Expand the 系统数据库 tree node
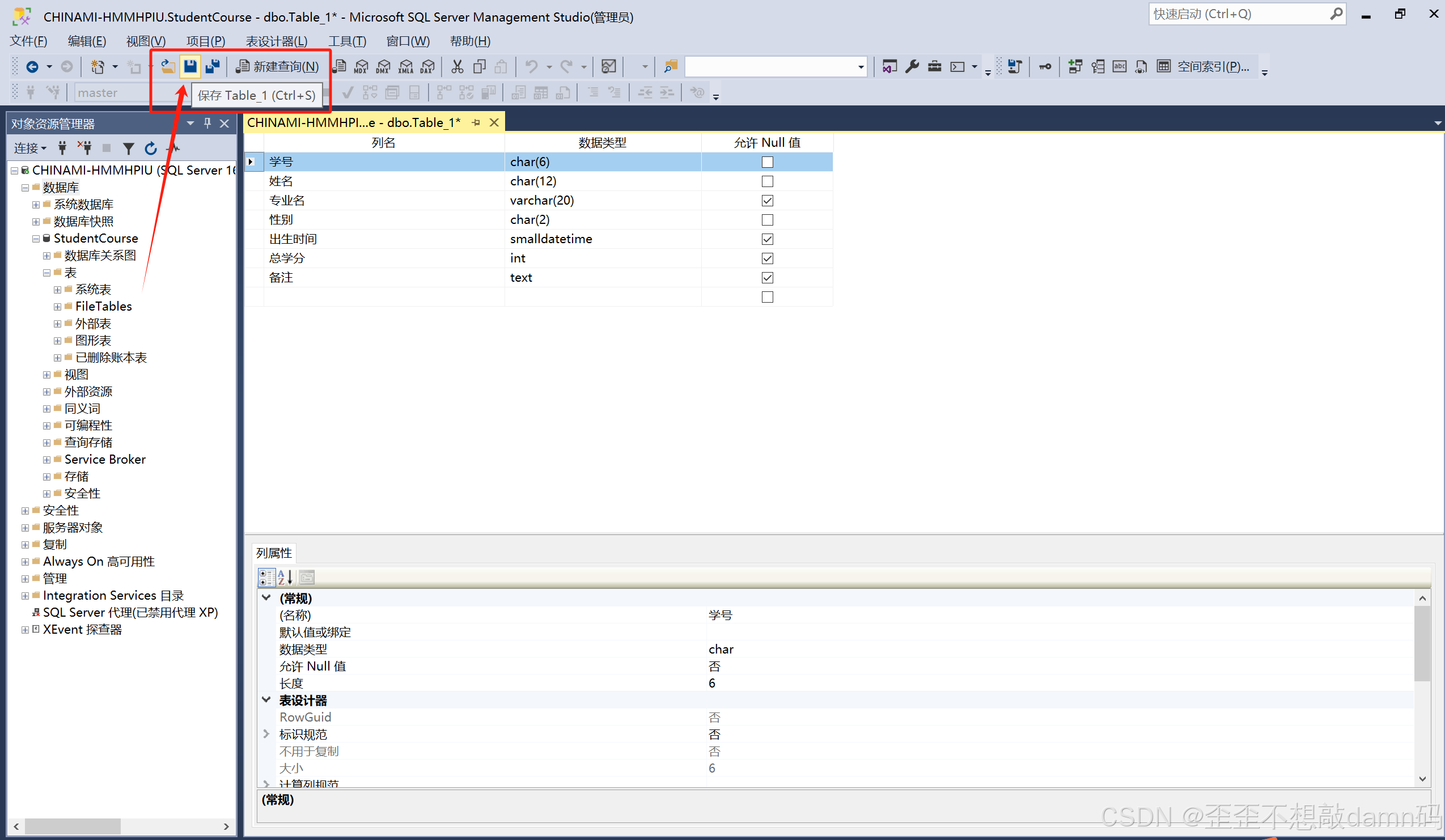The image size is (1445, 840). tap(36, 205)
